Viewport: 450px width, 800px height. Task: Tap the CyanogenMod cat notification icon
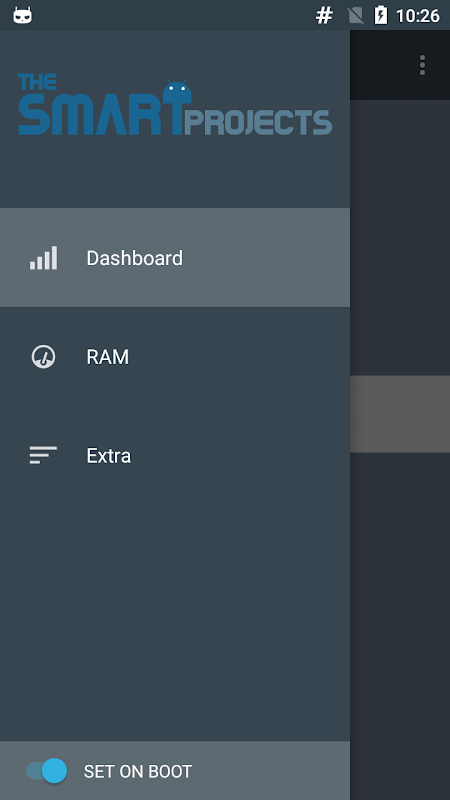click(x=22, y=15)
